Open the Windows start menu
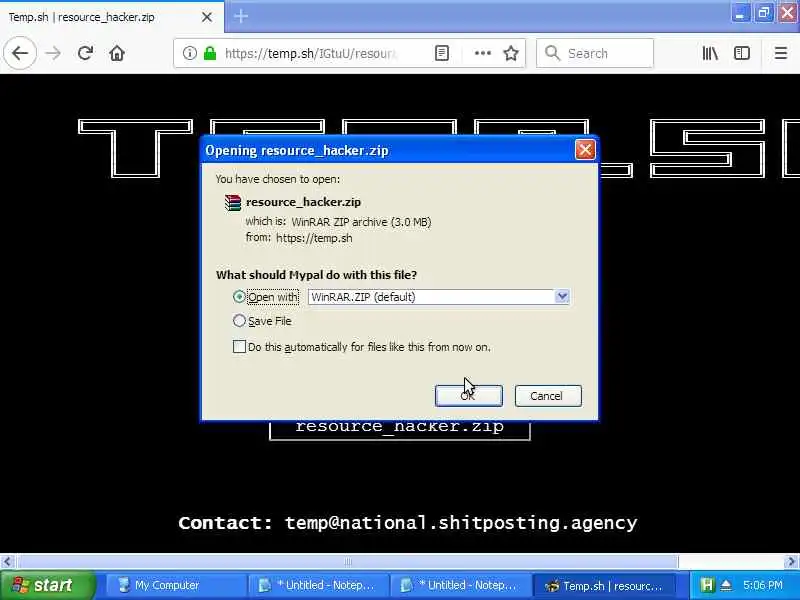 coord(47,585)
